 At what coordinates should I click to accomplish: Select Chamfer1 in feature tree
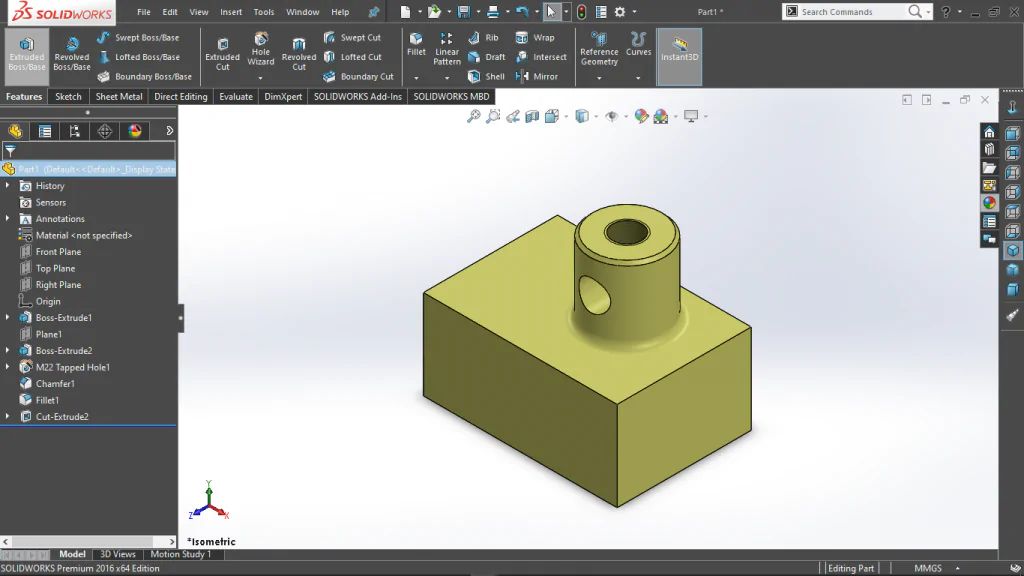(x=55, y=383)
